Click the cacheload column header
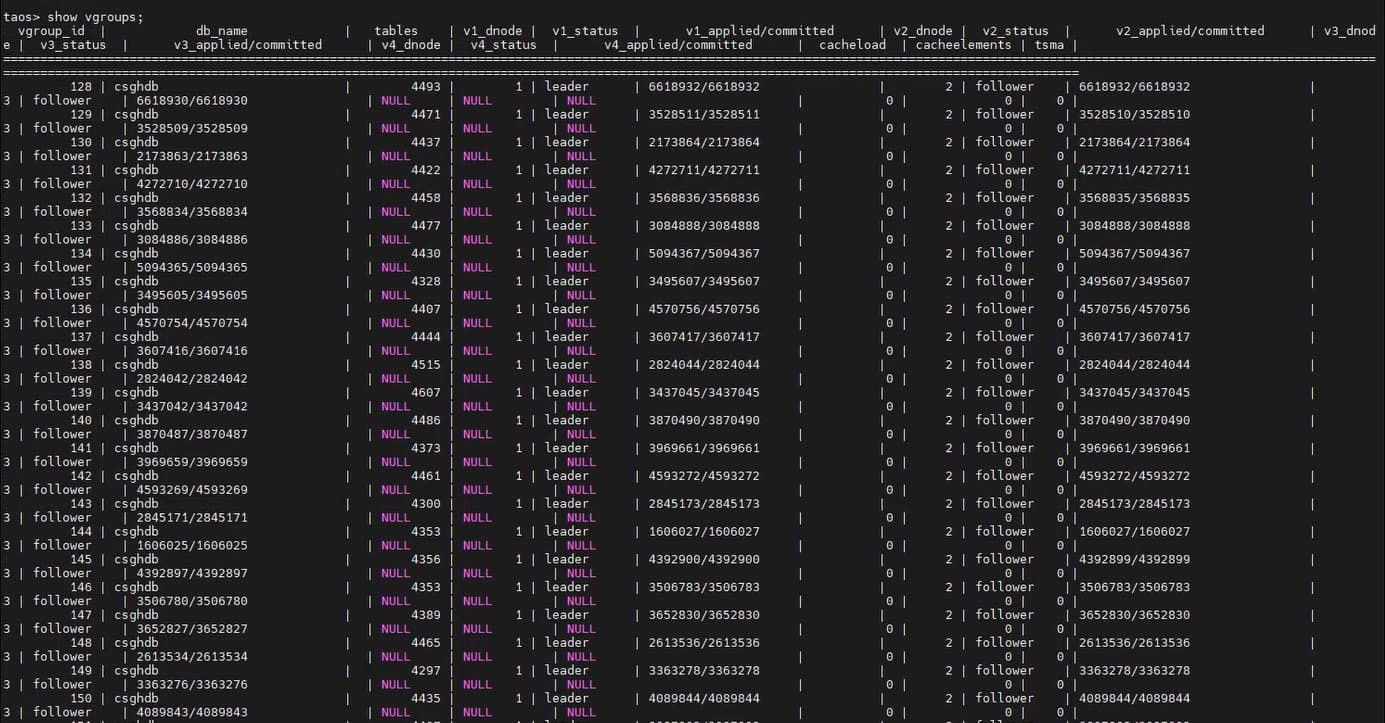Image resolution: width=1385 pixels, height=723 pixels. point(852,45)
